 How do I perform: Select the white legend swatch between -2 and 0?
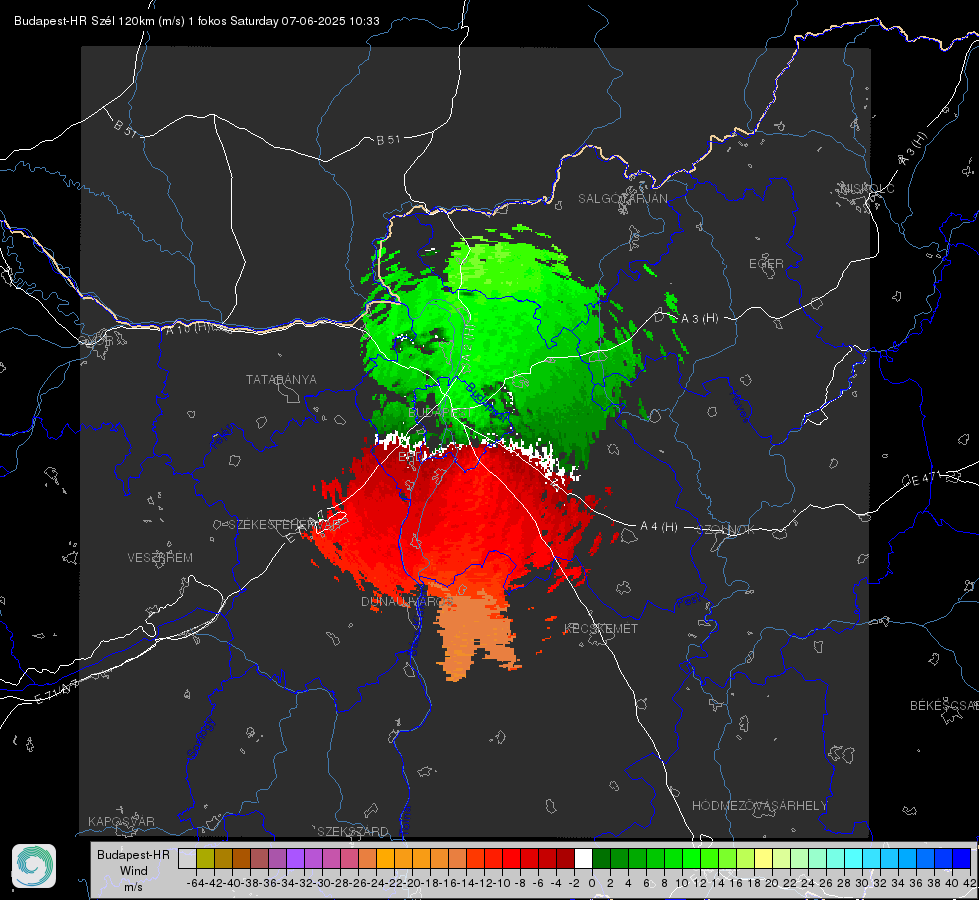pos(583,858)
